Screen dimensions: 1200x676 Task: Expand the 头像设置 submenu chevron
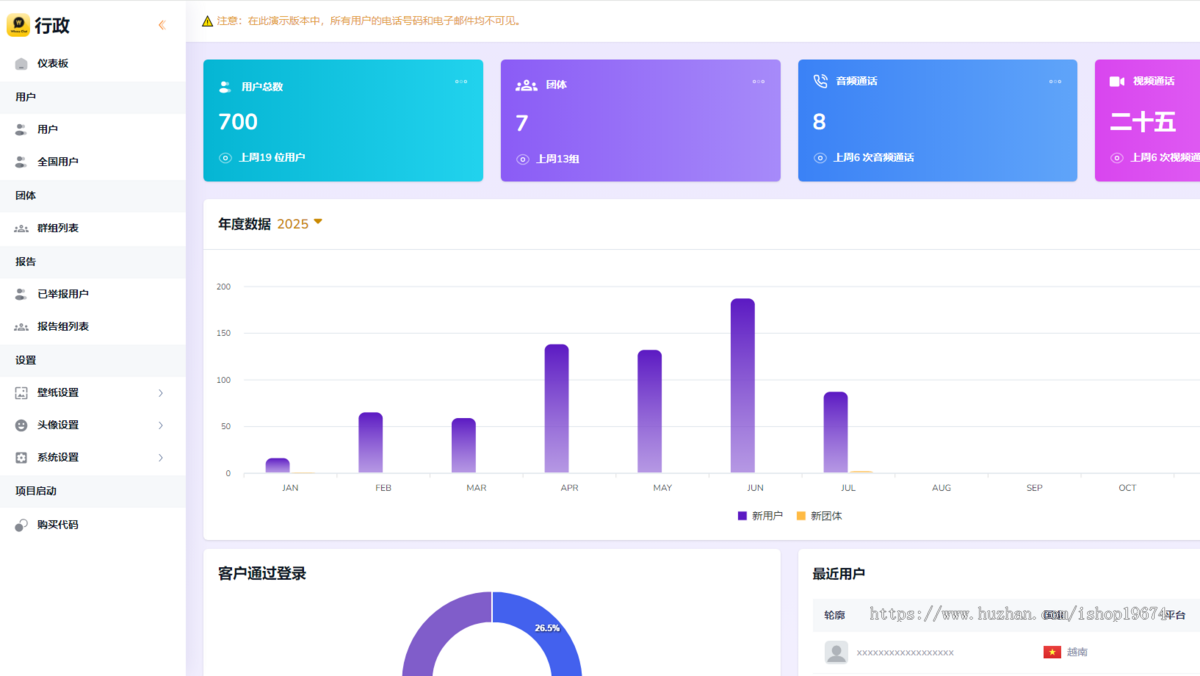point(161,425)
